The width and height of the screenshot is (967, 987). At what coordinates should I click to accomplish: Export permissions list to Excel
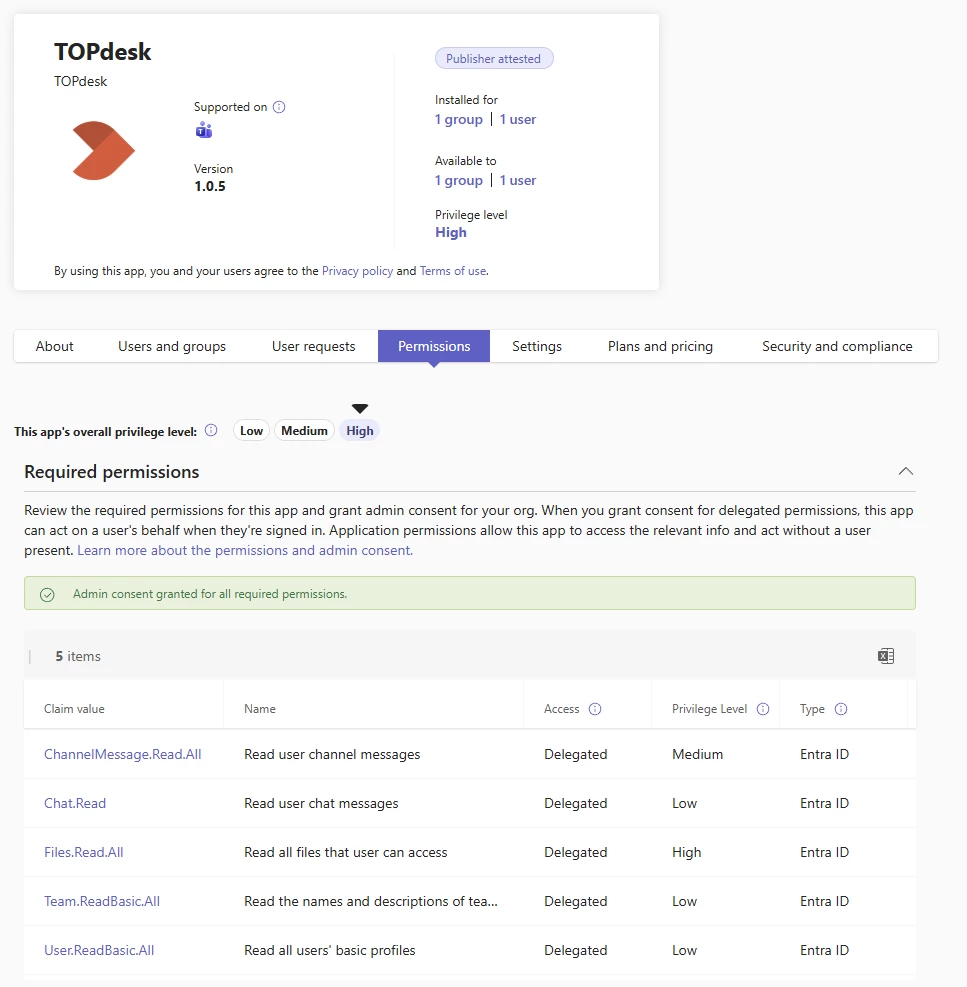[x=886, y=656]
